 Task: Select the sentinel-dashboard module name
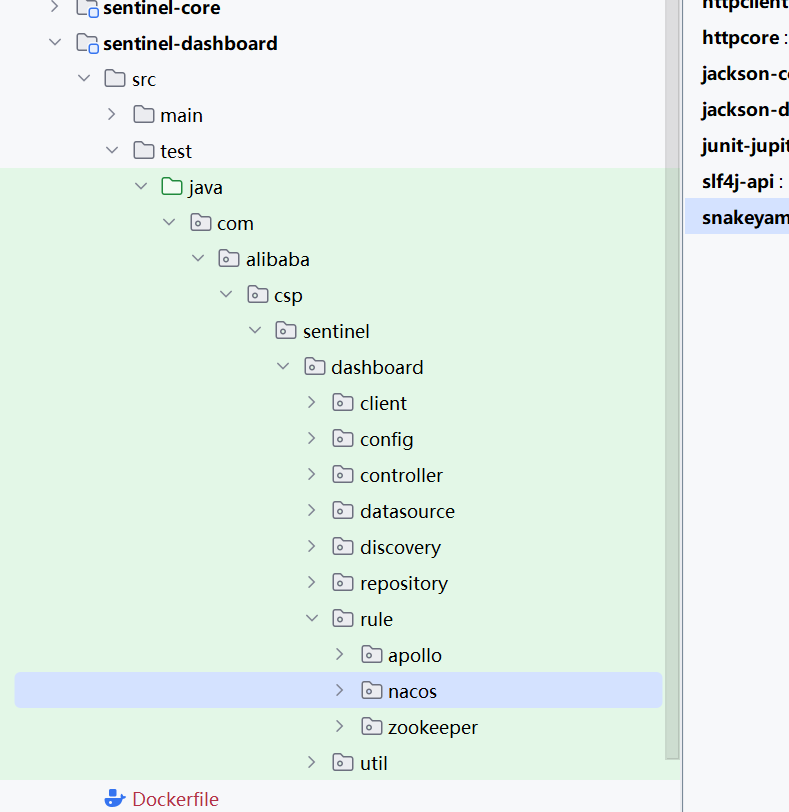click(x=190, y=44)
